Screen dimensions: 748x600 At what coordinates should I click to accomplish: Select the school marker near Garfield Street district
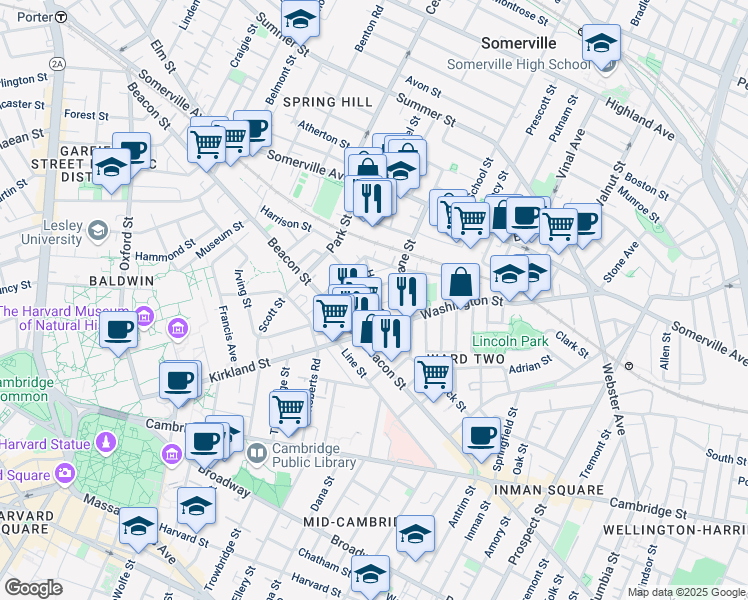(x=111, y=167)
